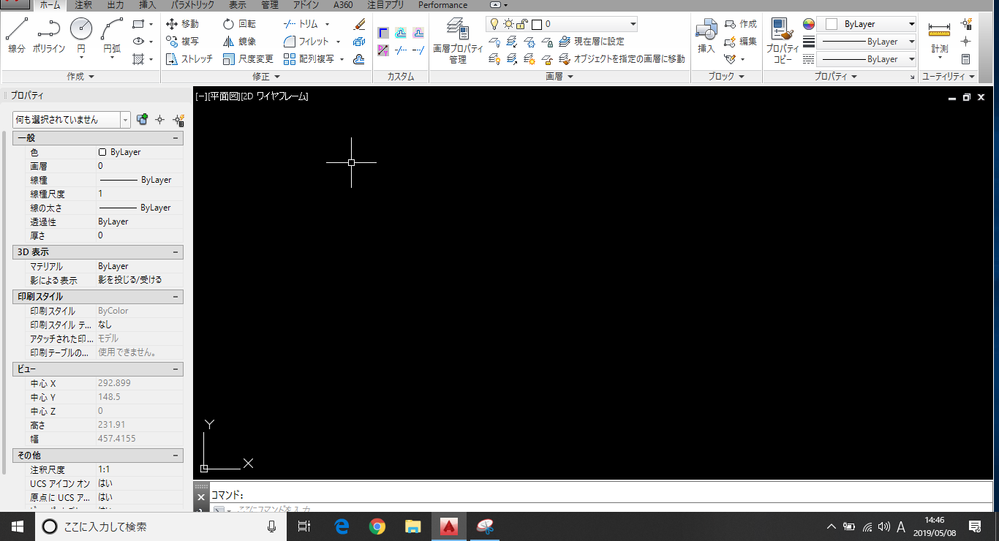The height and width of the screenshot is (541, 999).
Task: Toggle the layer on/off lightbulb icon
Action: [494, 24]
